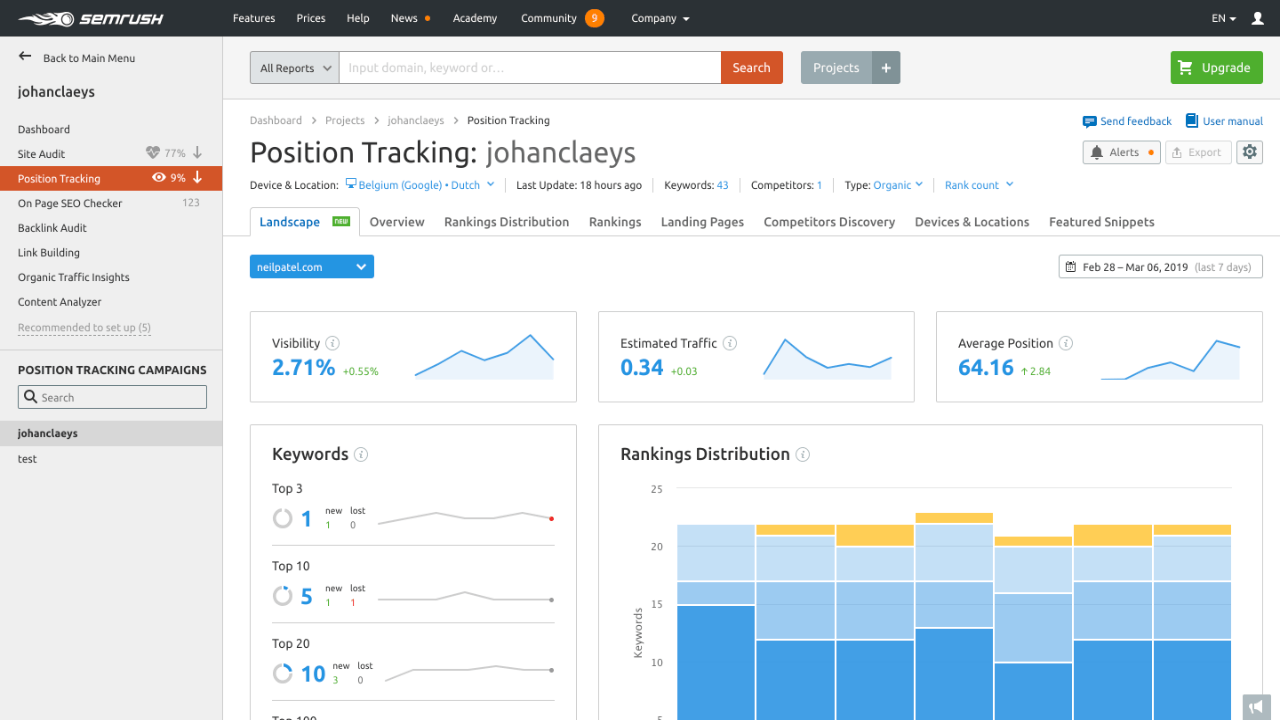This screenshot has width=1280, height=720.
Task: Open the settings gear button
Action: point(1249,152)
